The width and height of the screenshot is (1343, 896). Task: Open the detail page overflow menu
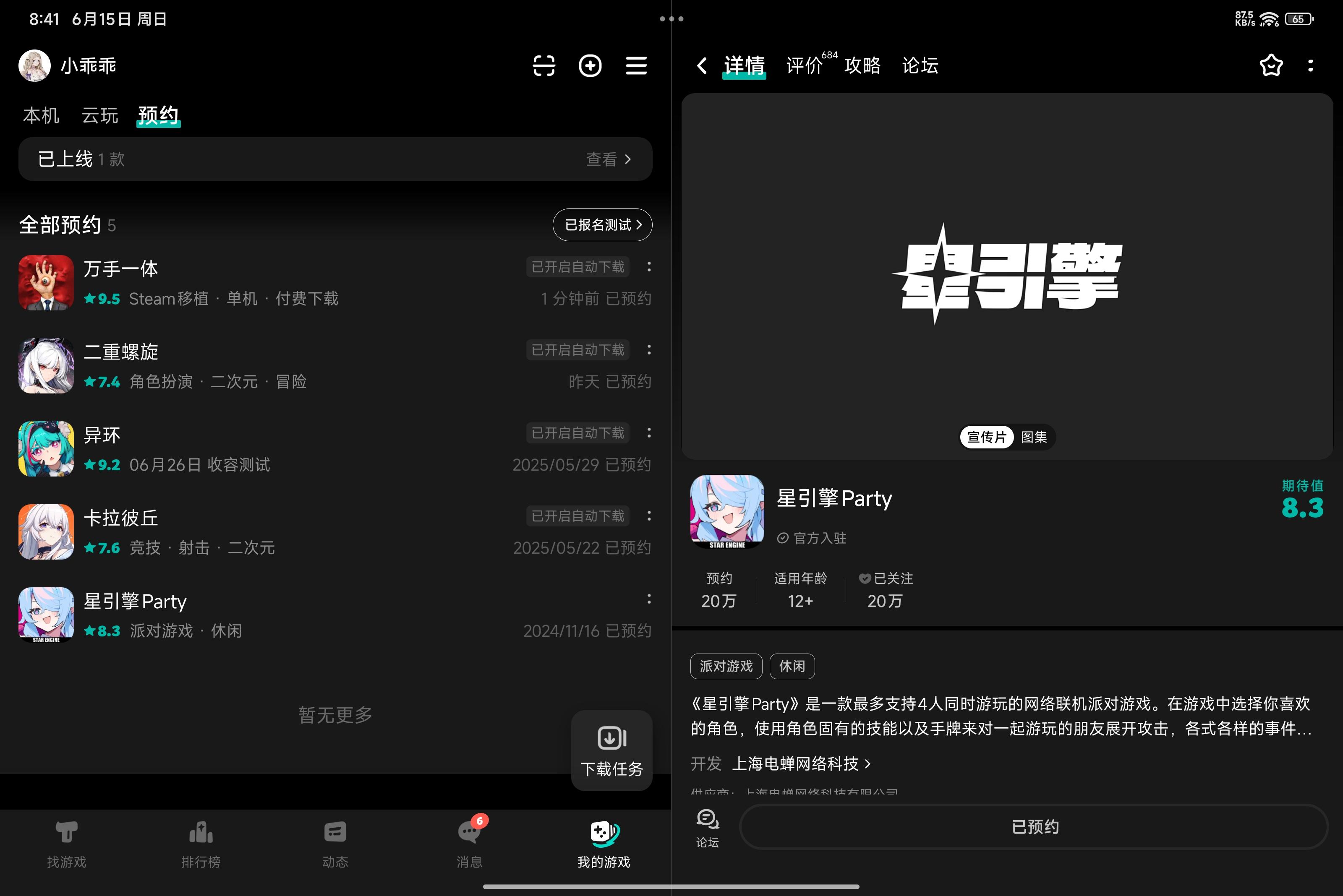[1310, 66]
